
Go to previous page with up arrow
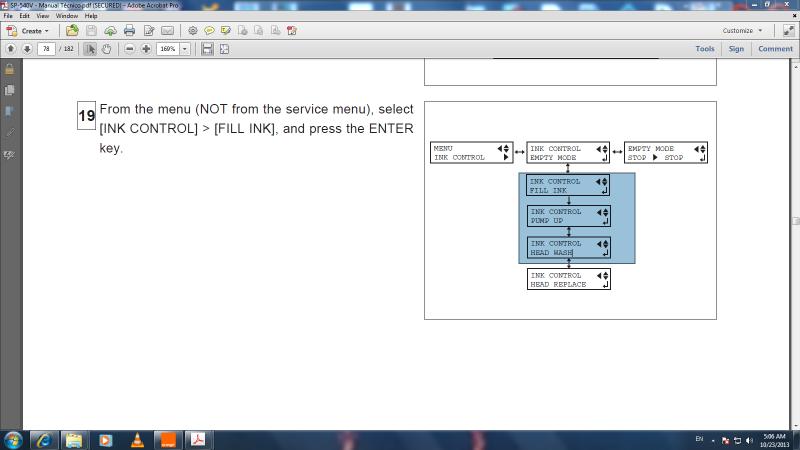(11, 49)
